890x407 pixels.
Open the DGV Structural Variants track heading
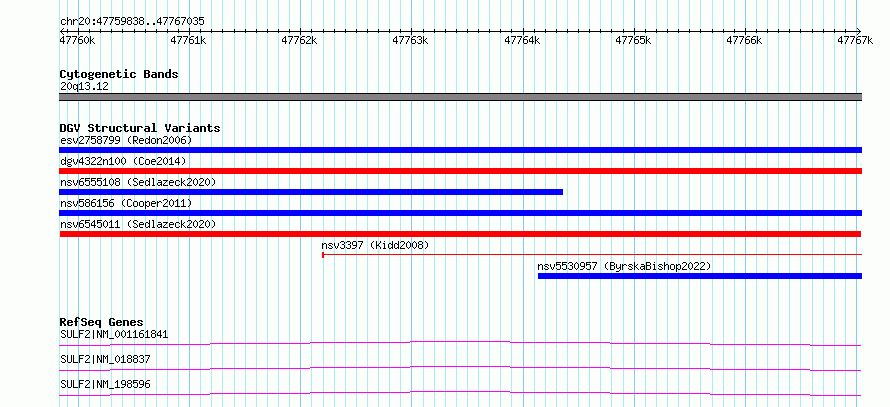pos(140,128)
